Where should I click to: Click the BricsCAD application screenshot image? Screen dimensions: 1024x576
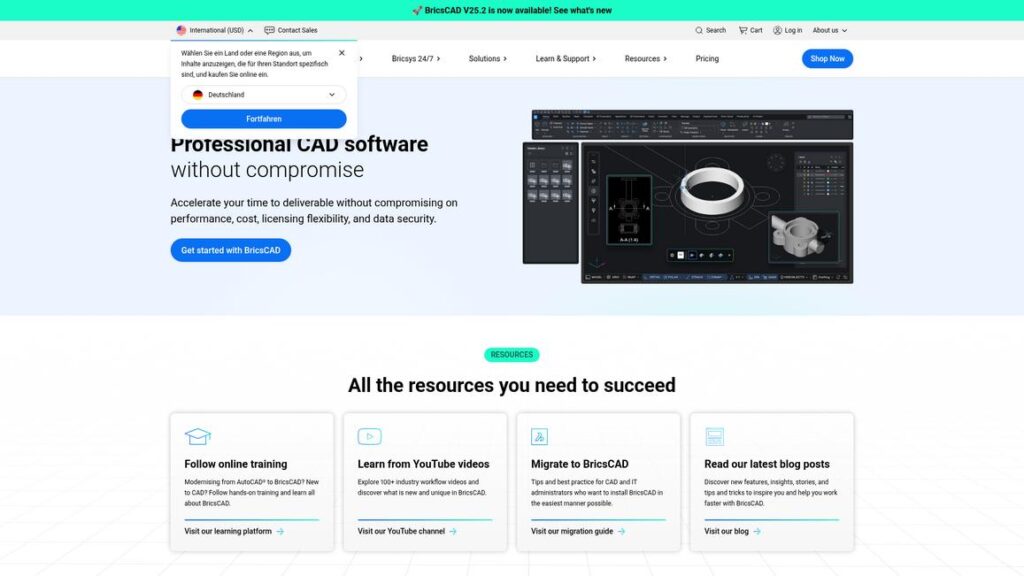[x=688, y=197]
